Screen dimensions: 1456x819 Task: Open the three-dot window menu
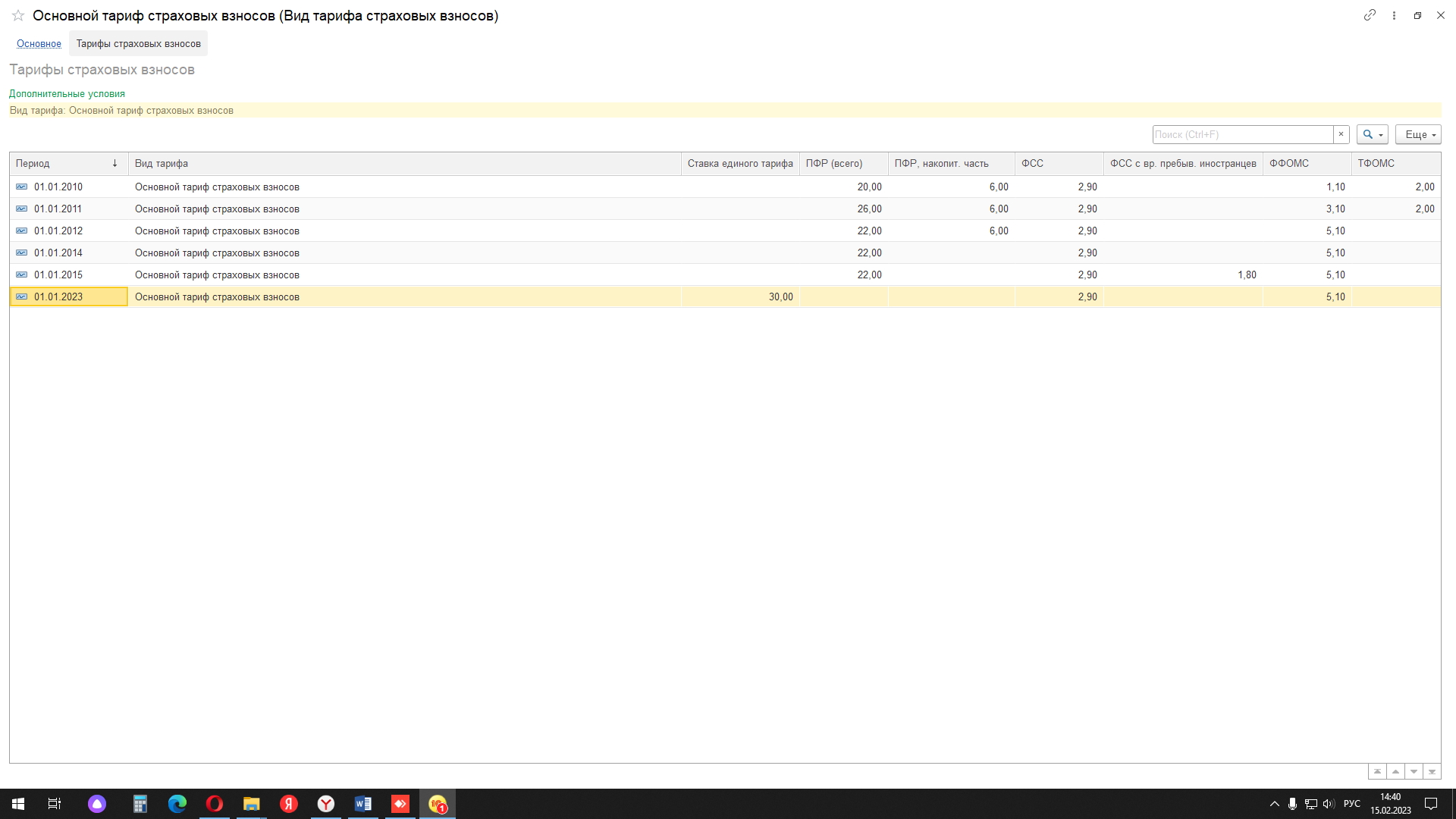[1394, 15]
